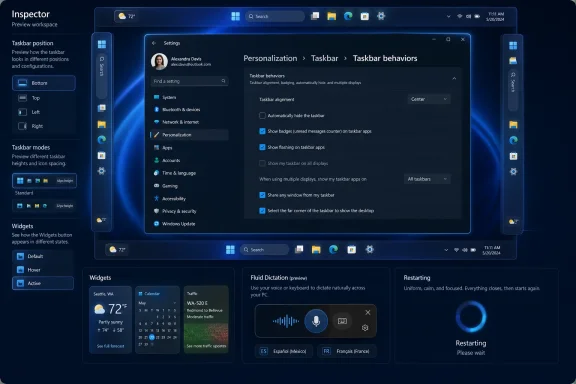This screenshot has height=384, width=576.
Task: Click the Personalization breadcrumb link
Action: click(270, 58)
